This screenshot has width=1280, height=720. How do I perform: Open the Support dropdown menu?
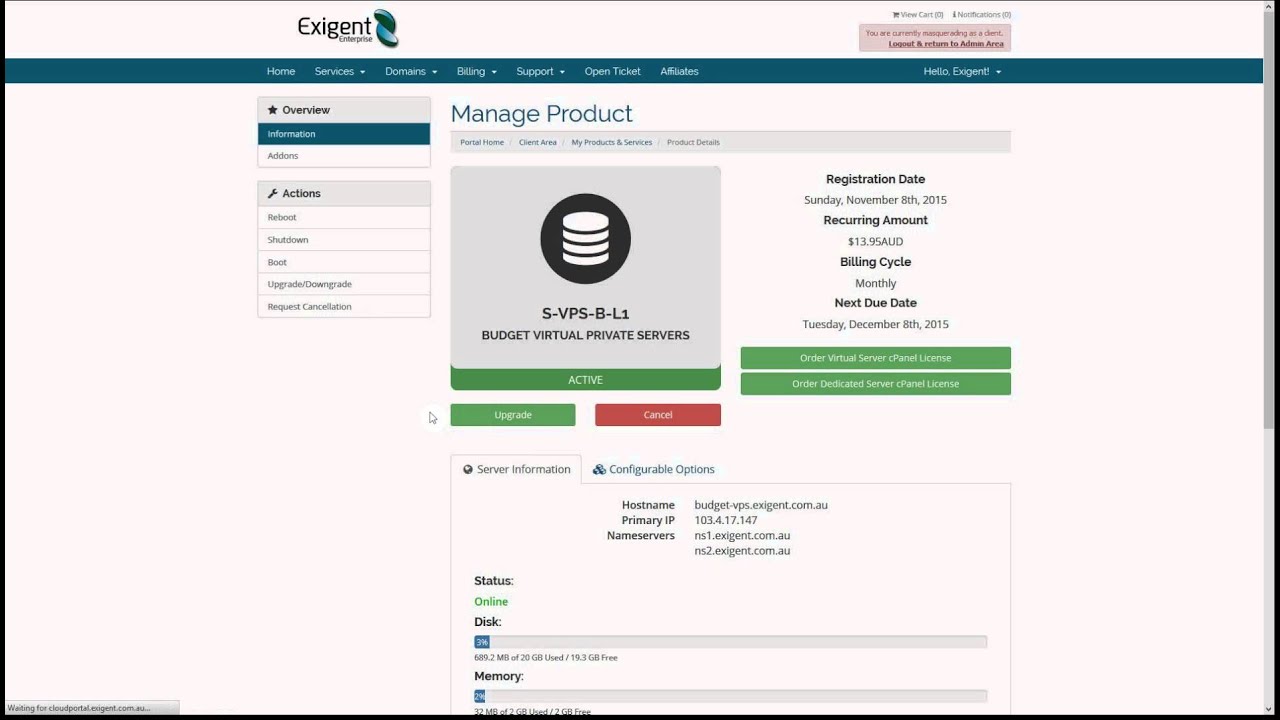pos(540,71)
